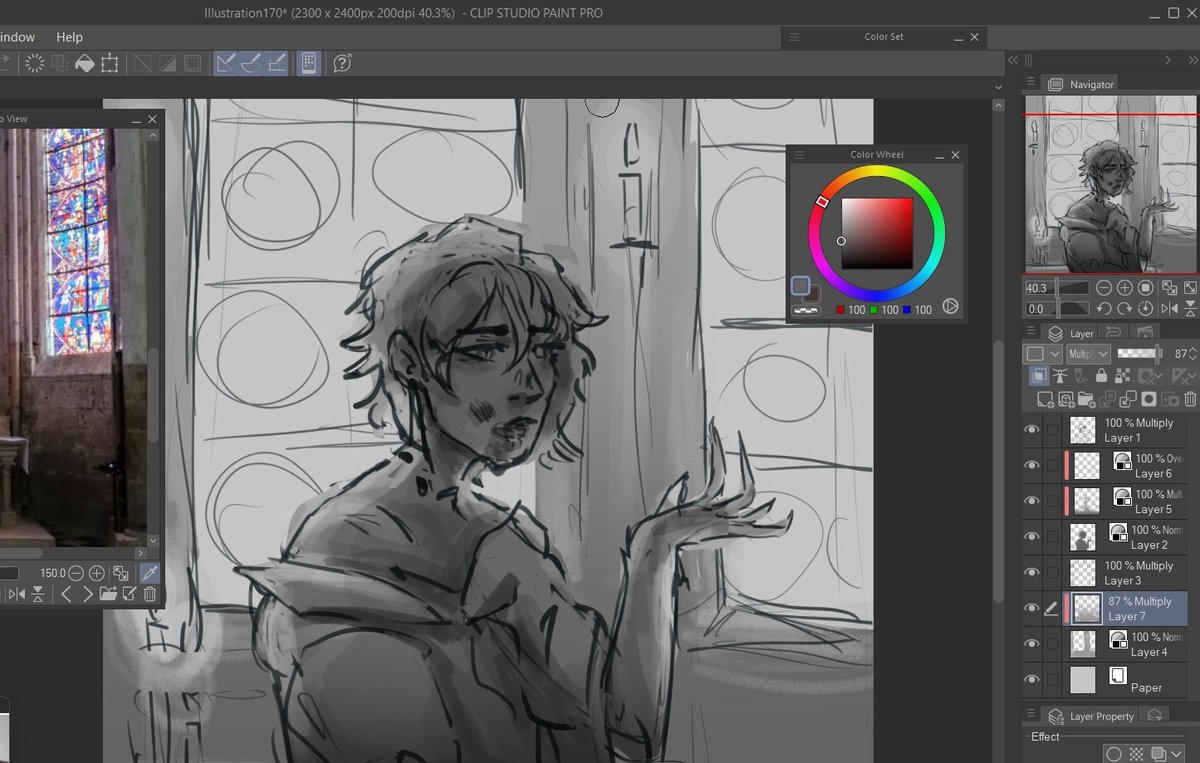1200x763 pixels.
Task: Click the Clear (spark) icon in the command bar
Action: (35, 63)
